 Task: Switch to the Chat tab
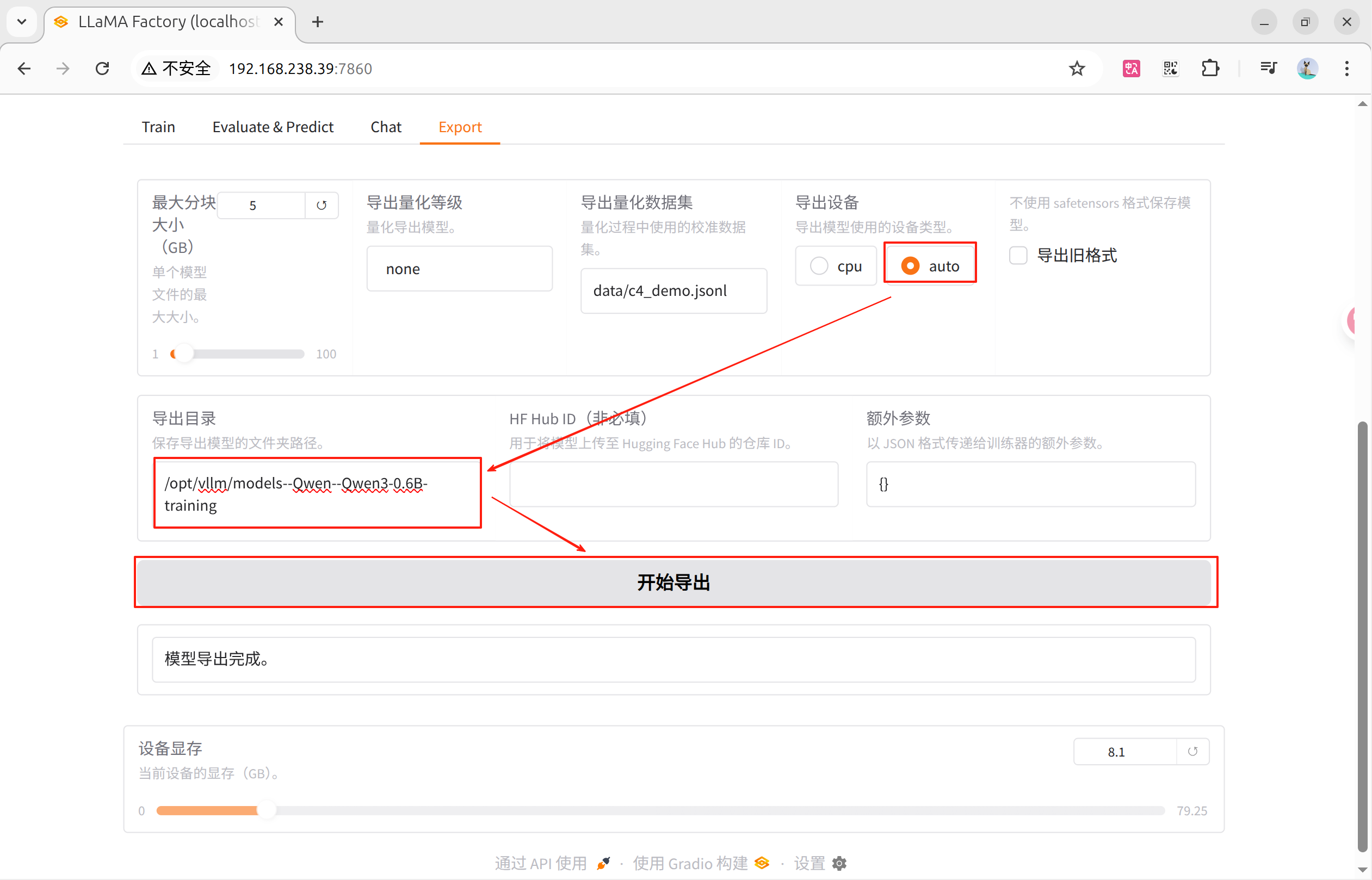386,127
